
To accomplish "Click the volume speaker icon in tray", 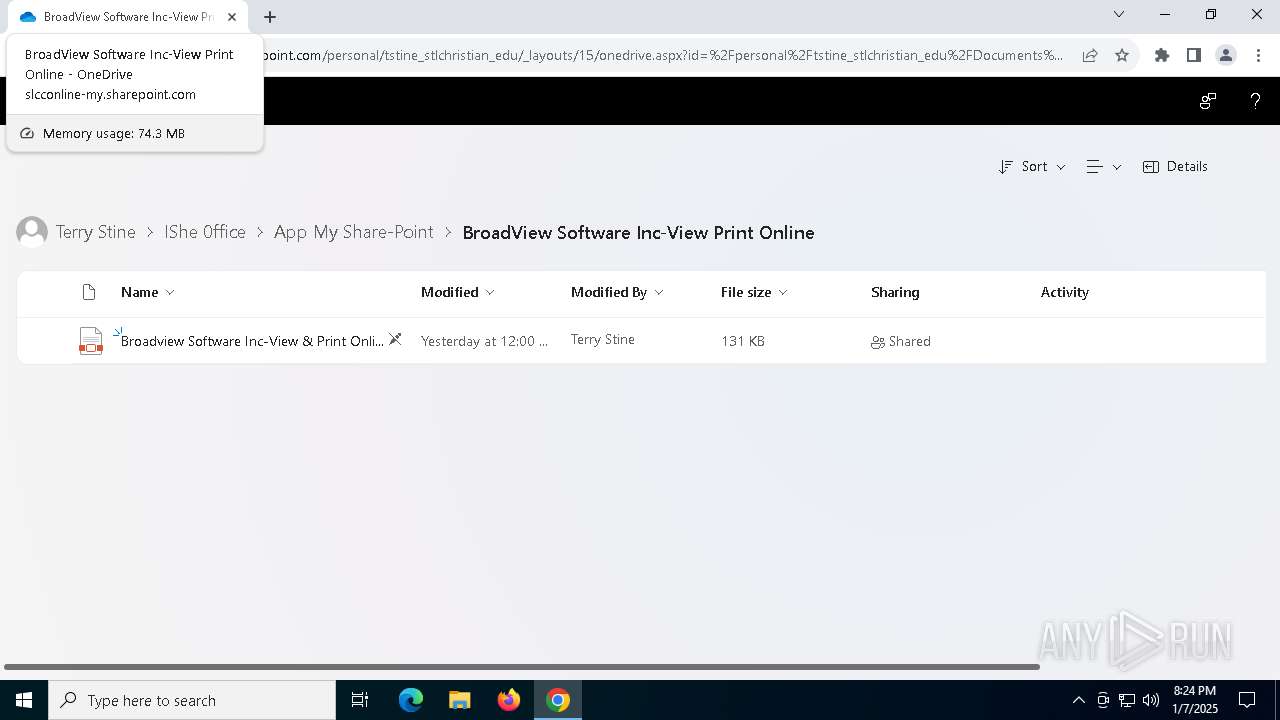I will tap(1151, 700).
